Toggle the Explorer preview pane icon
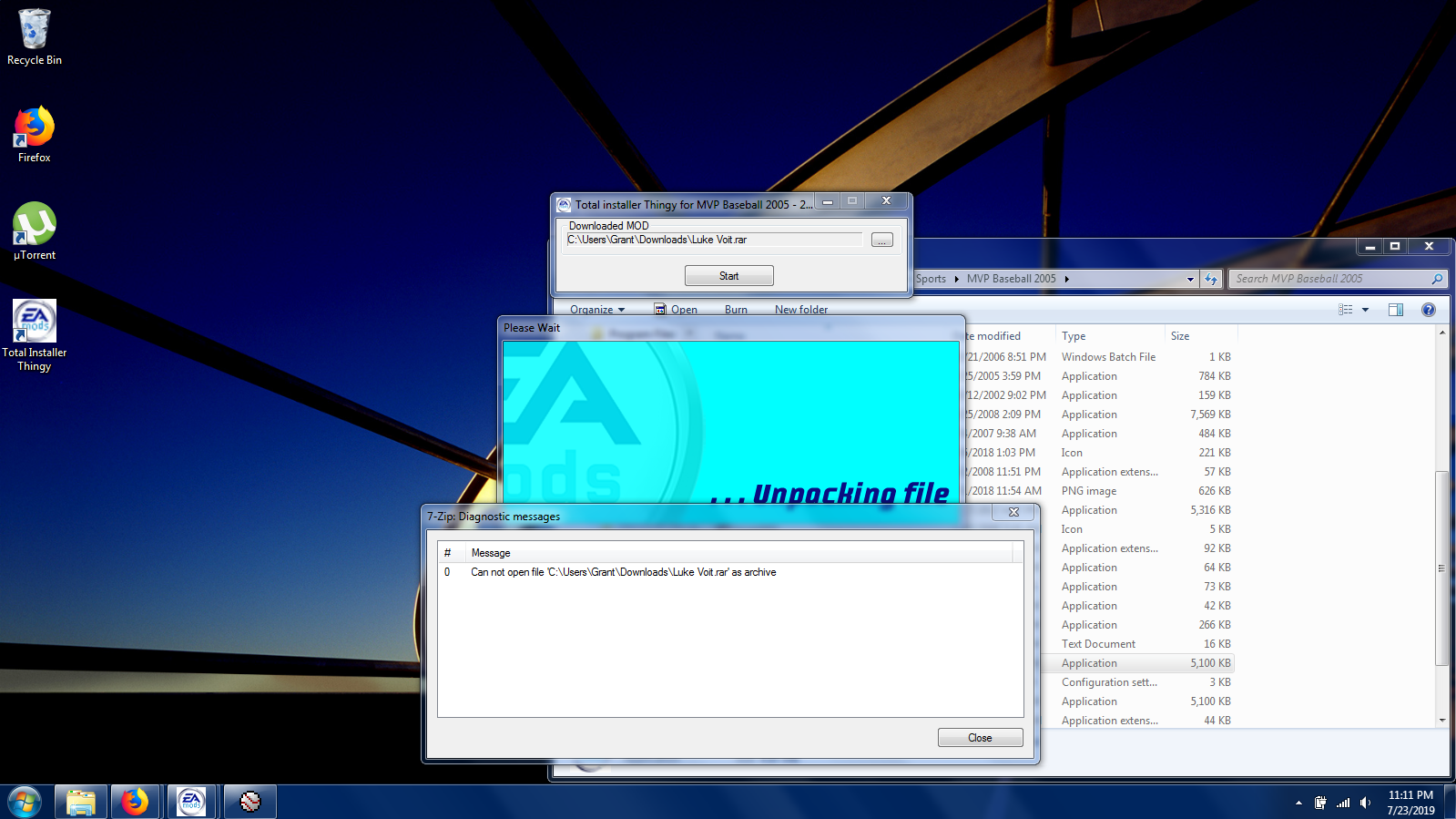The width and height of the screenshot is (1456, 819). tap(1395, 310)
